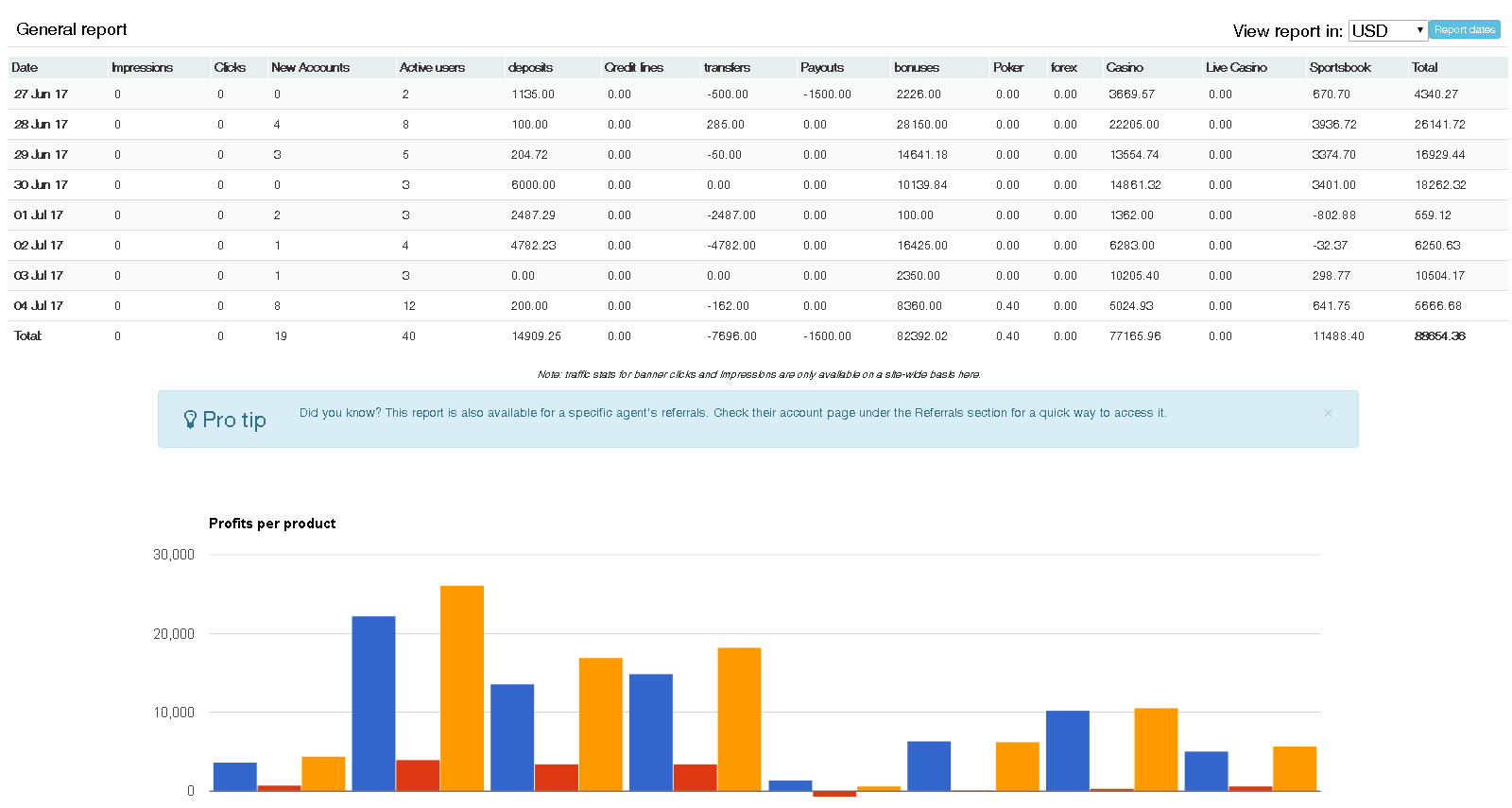Click the lightbulb Pro tip icon
Viewport: 1512px width, 808px height.
190,420
